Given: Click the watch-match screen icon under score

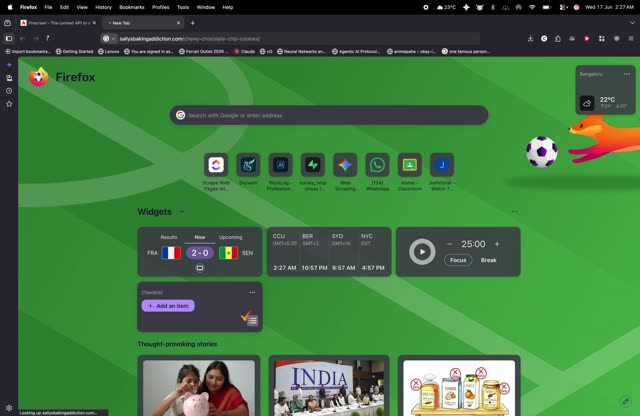Looking at the screenshot, I should tap(200, 268).
